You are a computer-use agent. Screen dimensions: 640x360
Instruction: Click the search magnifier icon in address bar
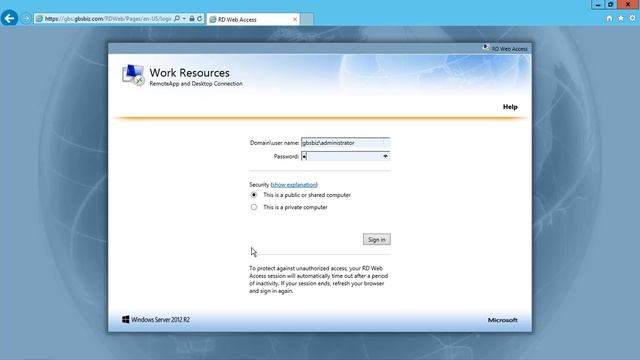(x=177, y=19)
